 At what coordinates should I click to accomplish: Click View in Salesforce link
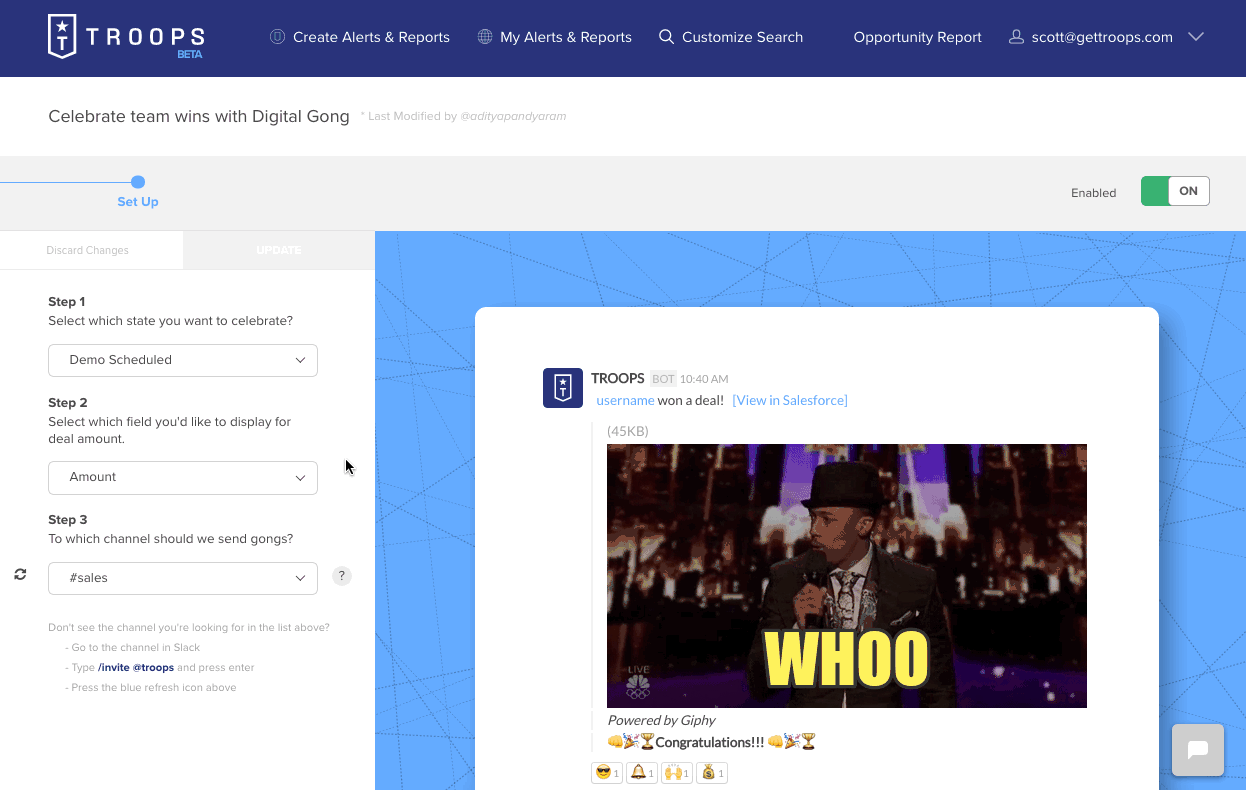tap(790, 400)
